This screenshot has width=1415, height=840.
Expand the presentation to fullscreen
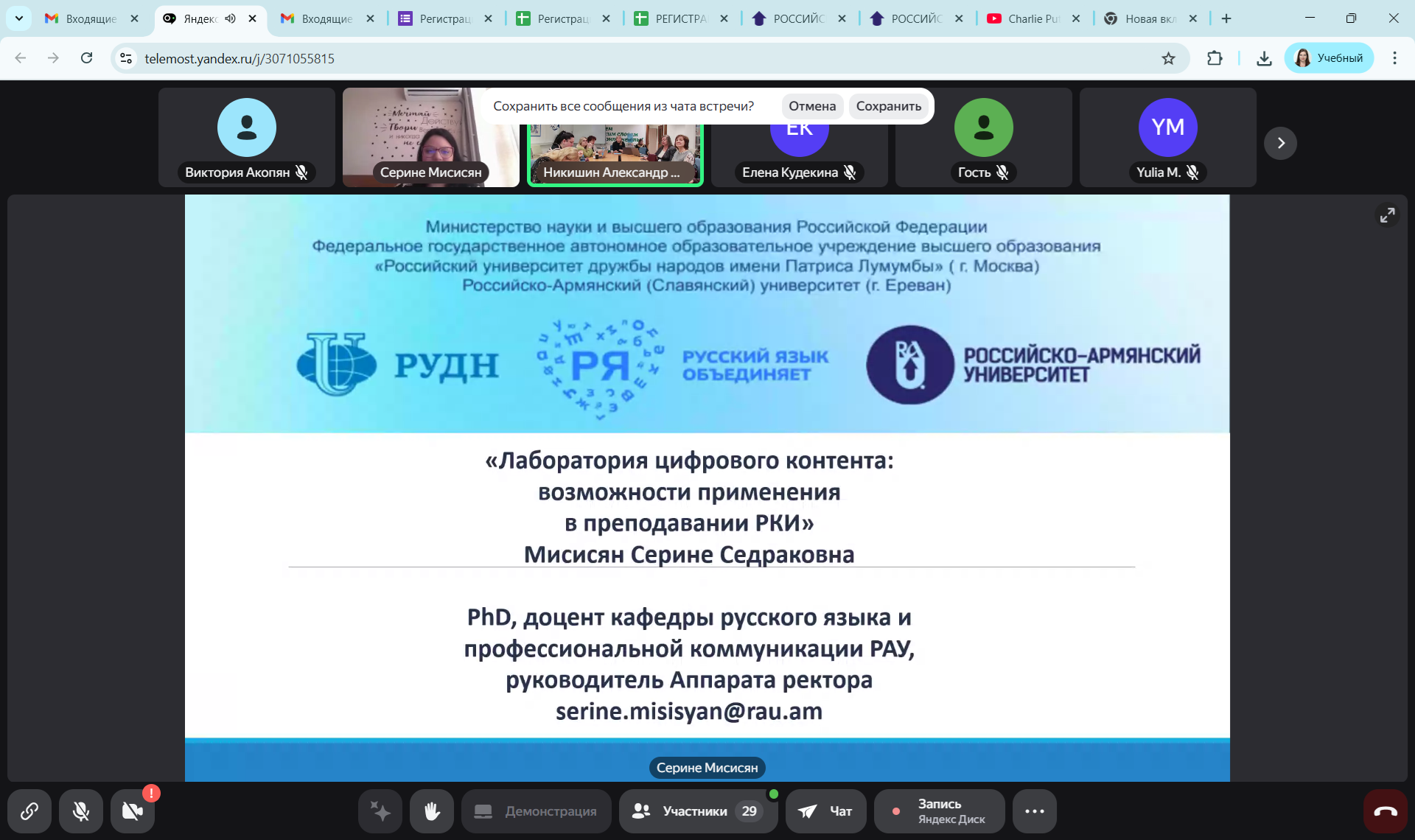click(1387, 214)
